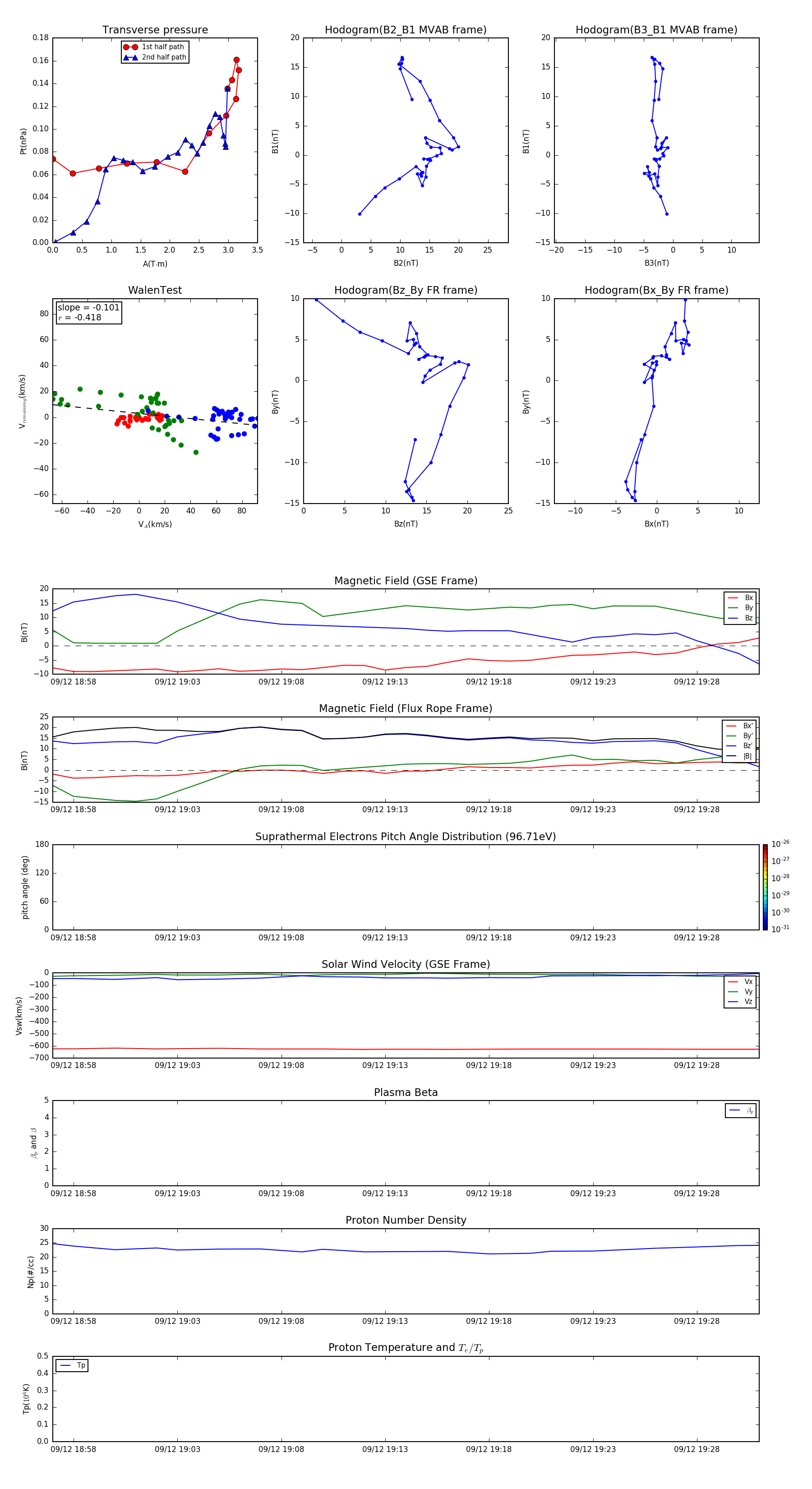
Task: Click the "Bz(nT)" x-axis label
Action: (x=406, y=524)
